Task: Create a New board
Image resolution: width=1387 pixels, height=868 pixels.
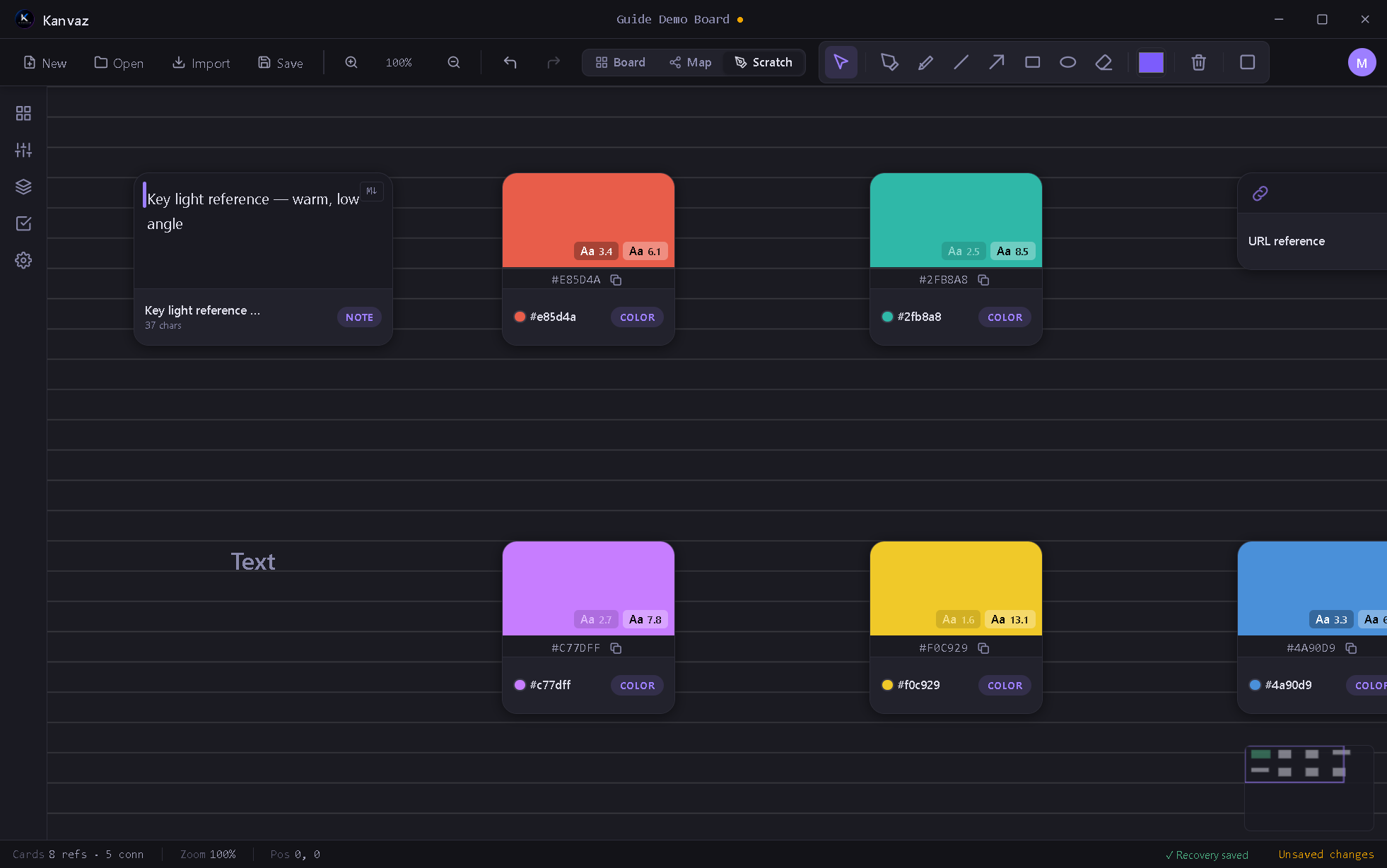Action: tap(45, 63)
